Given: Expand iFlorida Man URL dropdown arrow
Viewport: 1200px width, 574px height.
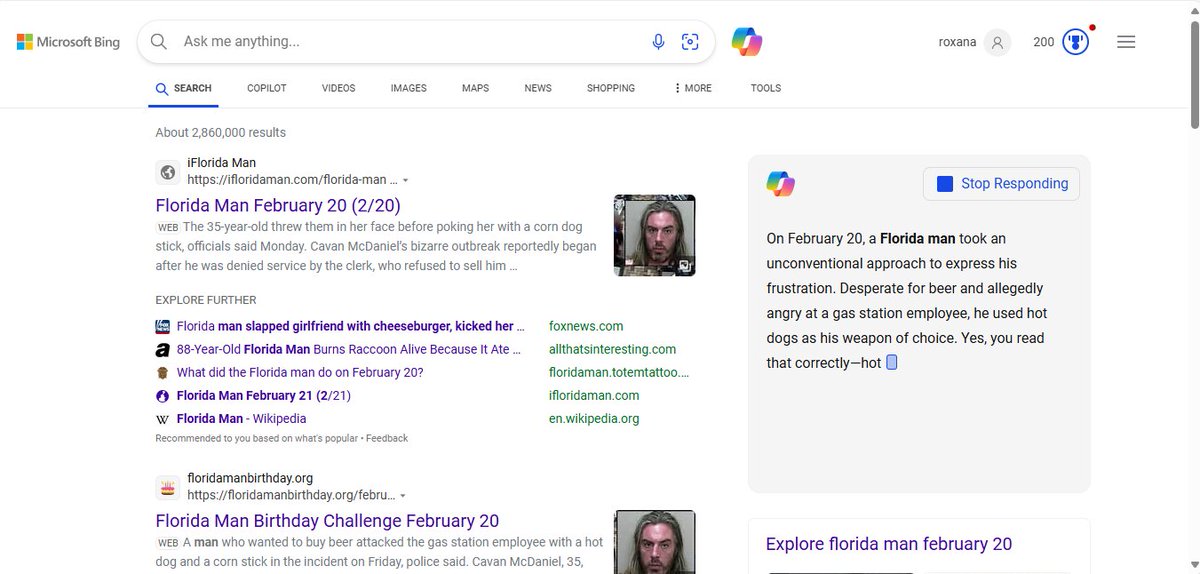Looking at the screenshot, I should pyautogui.click(x=405, y=181).
